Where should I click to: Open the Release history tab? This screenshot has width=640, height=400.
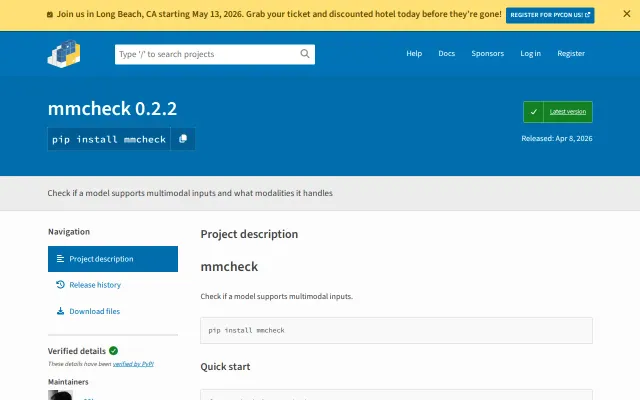click(95, 285)
